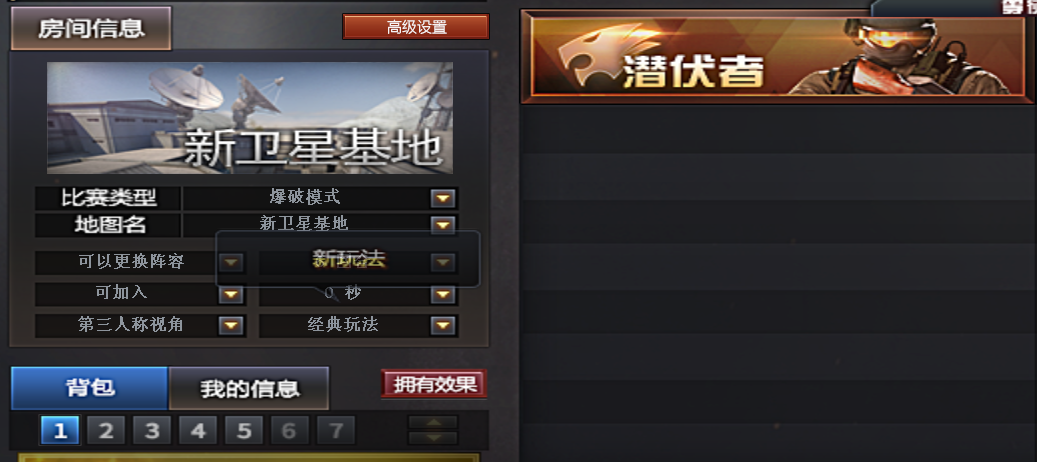
Task: Open the 经典玩法 dropdown arrow
Action: pyautogui.click(x=442, y=325)
